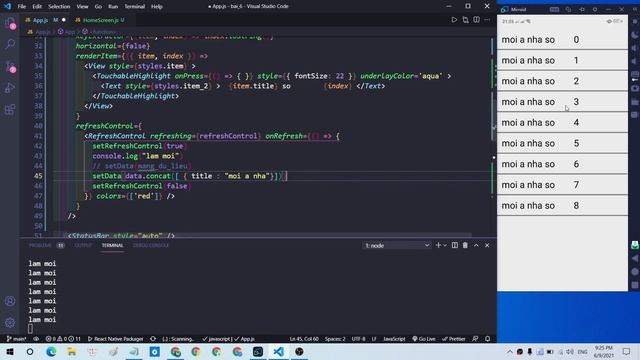Open the View menu
The width and height of the screenshot is (640, 360).
[82, 6]
